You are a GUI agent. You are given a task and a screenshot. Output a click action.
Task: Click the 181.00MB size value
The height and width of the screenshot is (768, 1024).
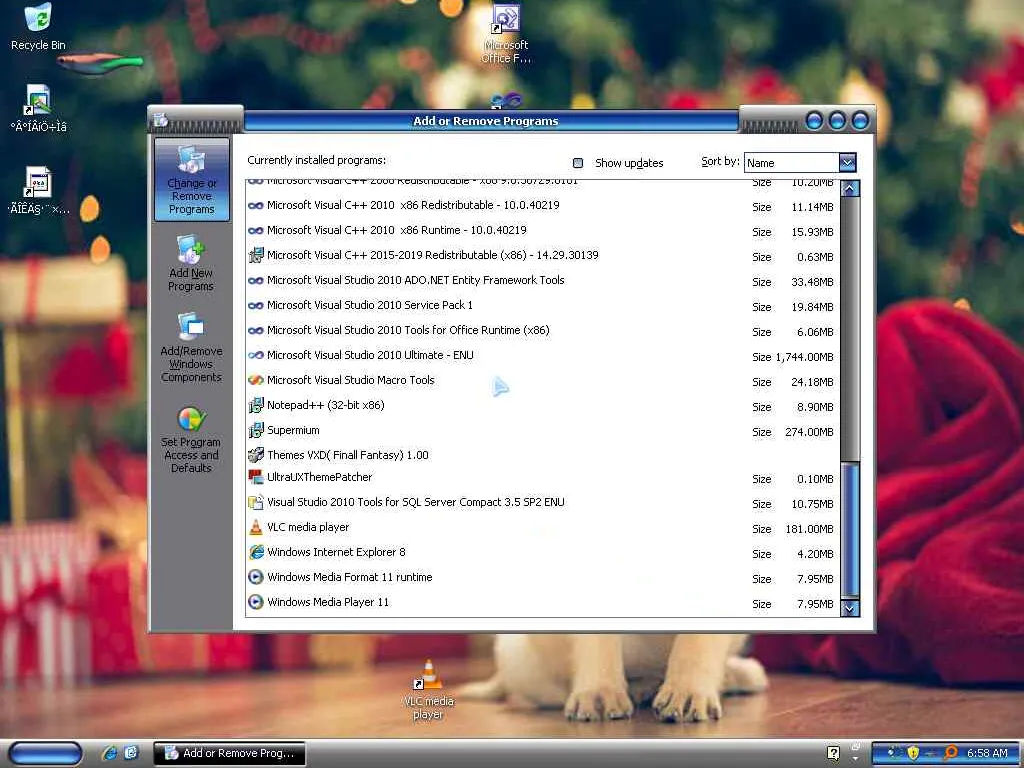[x=809, y=530]
